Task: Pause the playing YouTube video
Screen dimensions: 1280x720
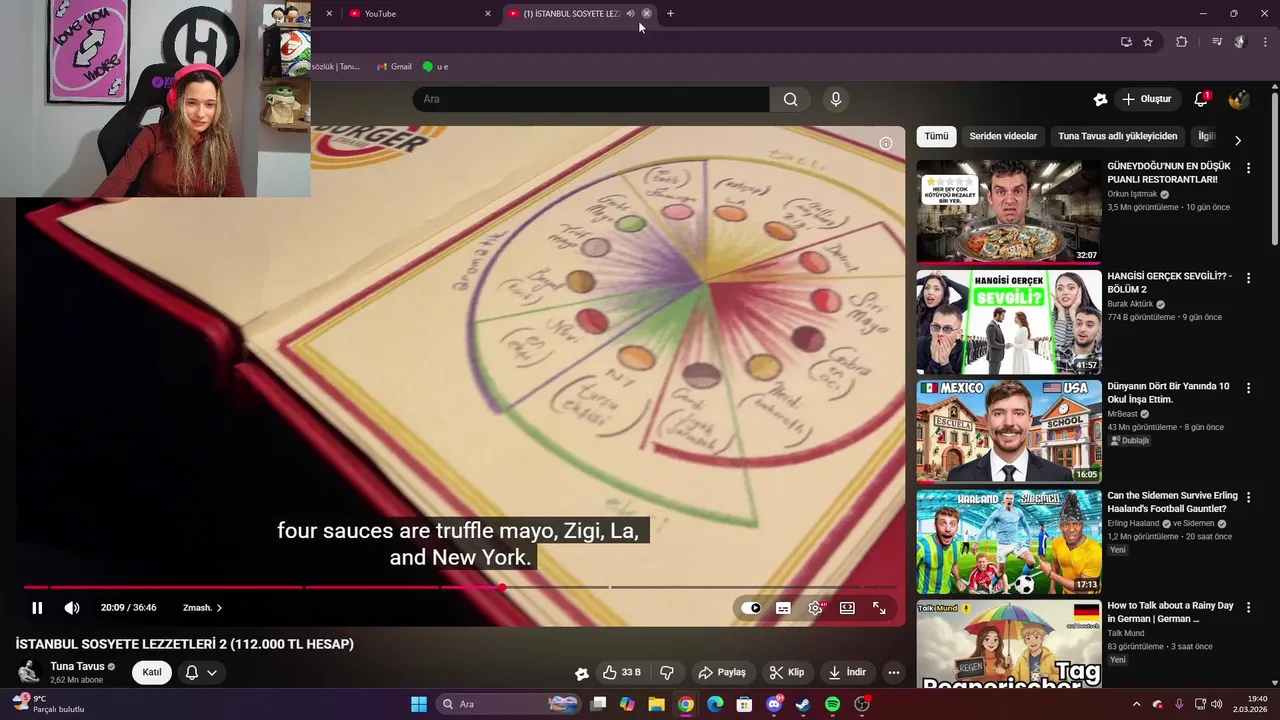Action: pos(37,608)
